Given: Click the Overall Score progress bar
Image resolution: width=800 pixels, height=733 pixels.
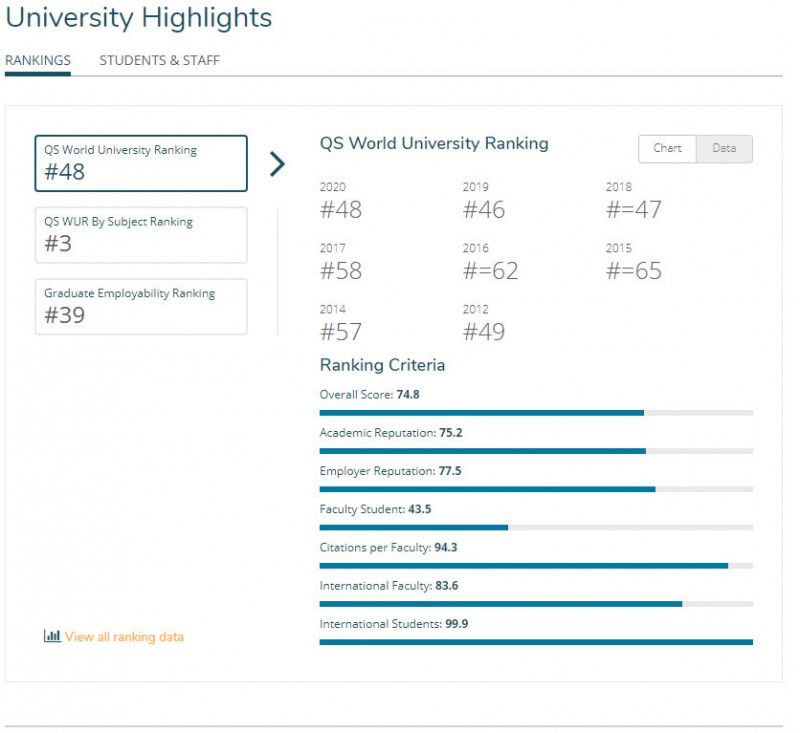Looking at the screenshot, I should 536,413.
